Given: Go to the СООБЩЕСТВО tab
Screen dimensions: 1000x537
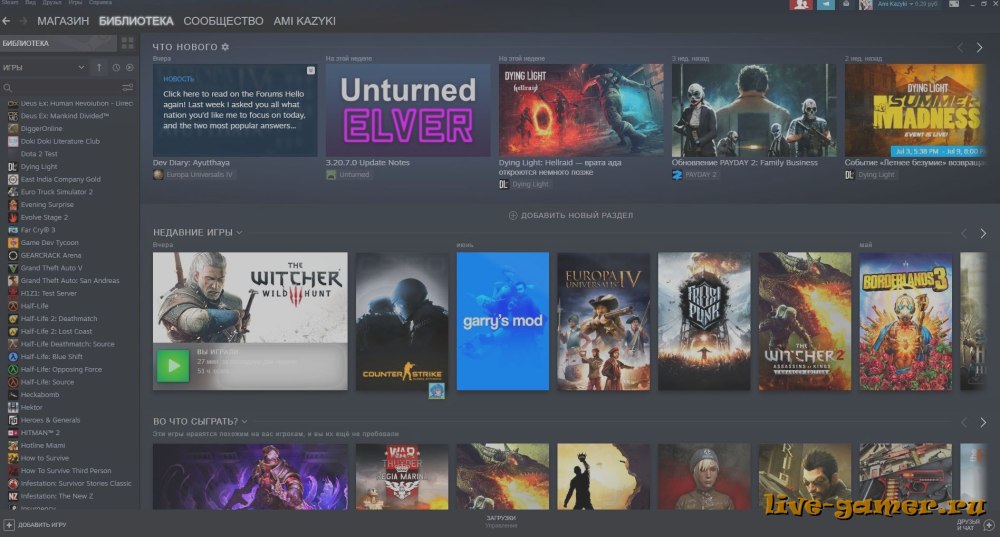Looking at the screenshot, I should click(x=224, y=21).
